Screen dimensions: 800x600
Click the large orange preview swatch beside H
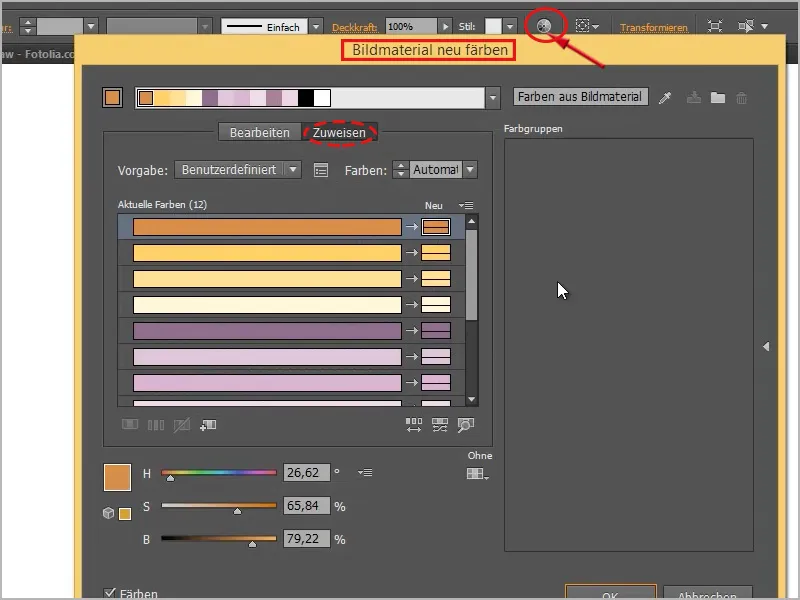[117, 477]
